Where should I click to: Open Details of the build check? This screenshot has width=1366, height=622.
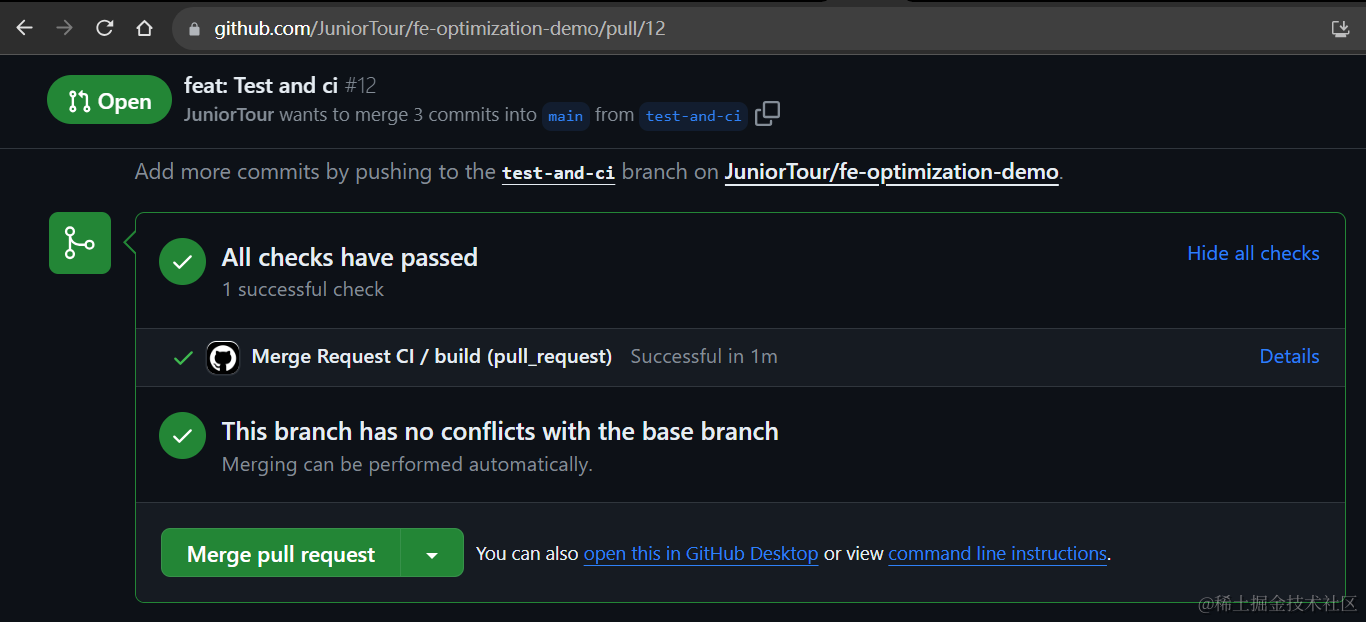[x=1289, y=356]
